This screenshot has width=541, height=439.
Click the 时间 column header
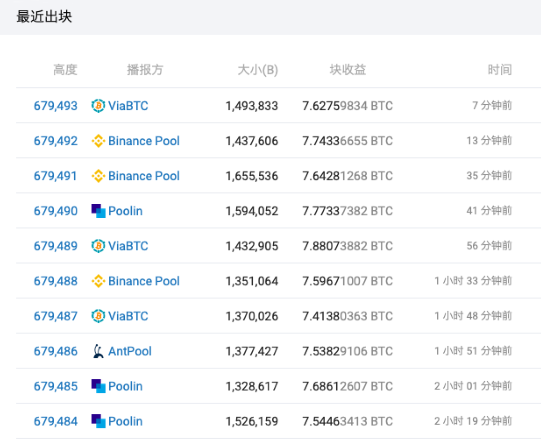pyautogui.click(x=500, y=70)
